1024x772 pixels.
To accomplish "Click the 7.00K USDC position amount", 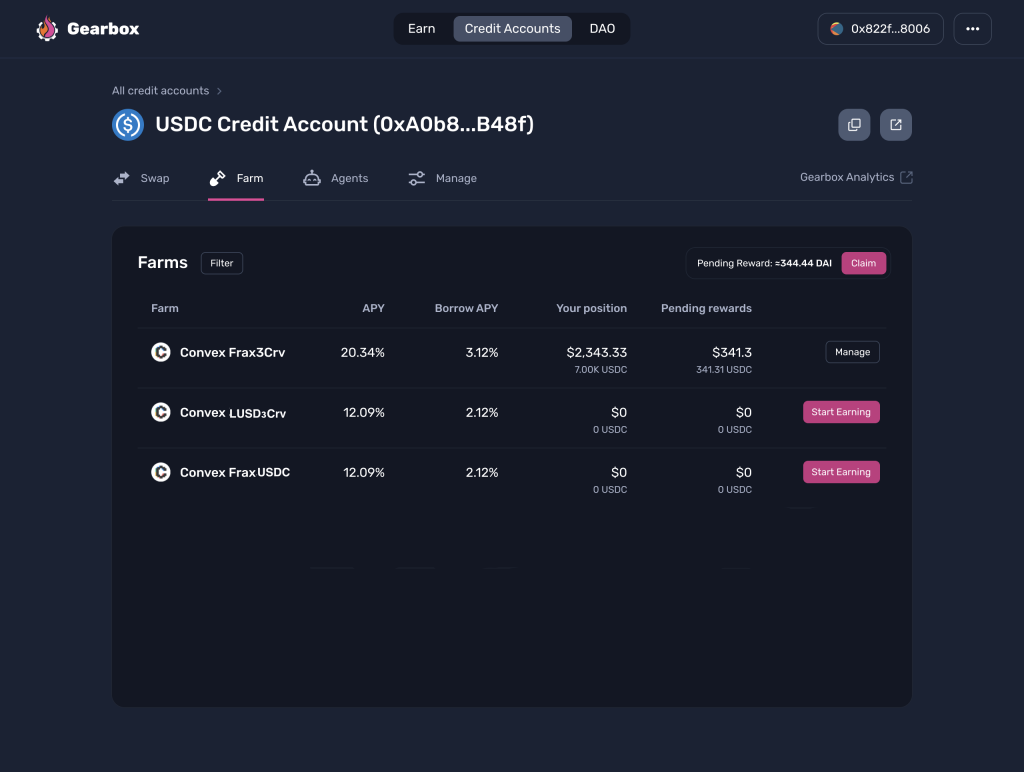I will (x=601, y=370).
